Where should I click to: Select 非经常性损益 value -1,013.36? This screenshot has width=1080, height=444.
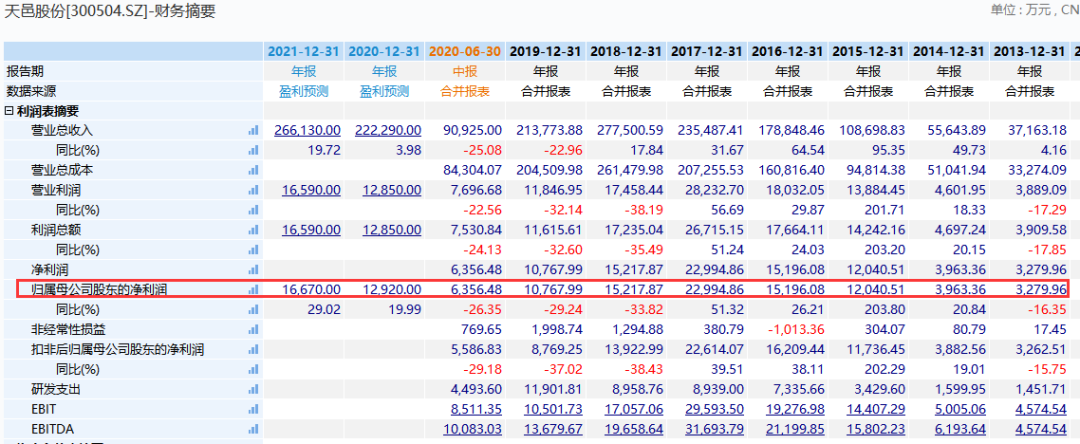(x=797, y=330)
